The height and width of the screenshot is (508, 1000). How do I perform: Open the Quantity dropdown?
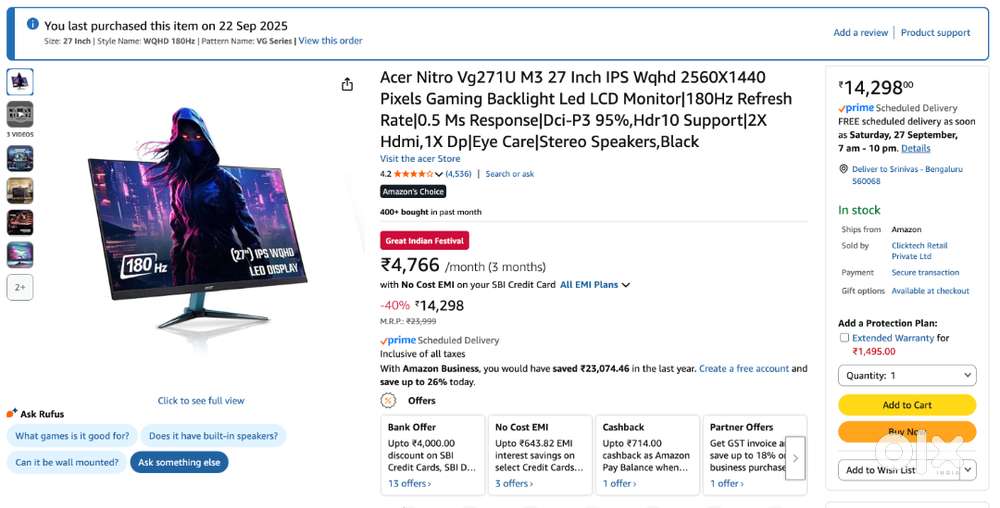907,375
